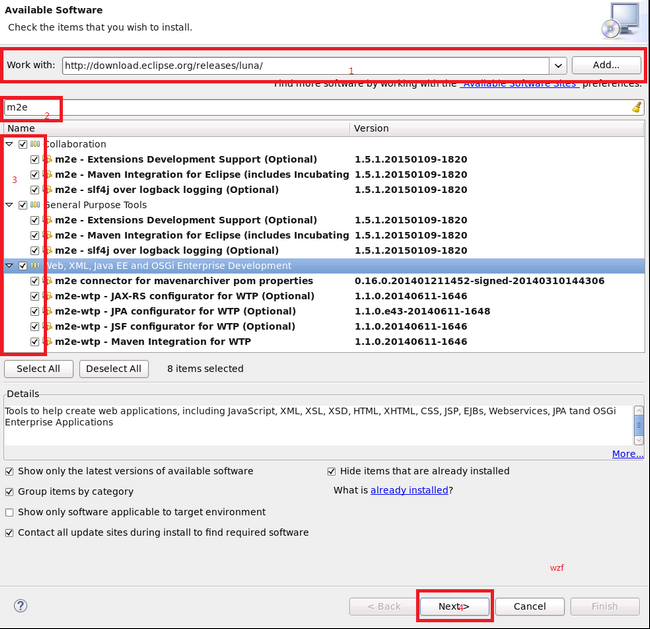Image resolution: width=650 pixels, height=629 pixels.
Task: Click the Cancel button
Action: (530, 606)
